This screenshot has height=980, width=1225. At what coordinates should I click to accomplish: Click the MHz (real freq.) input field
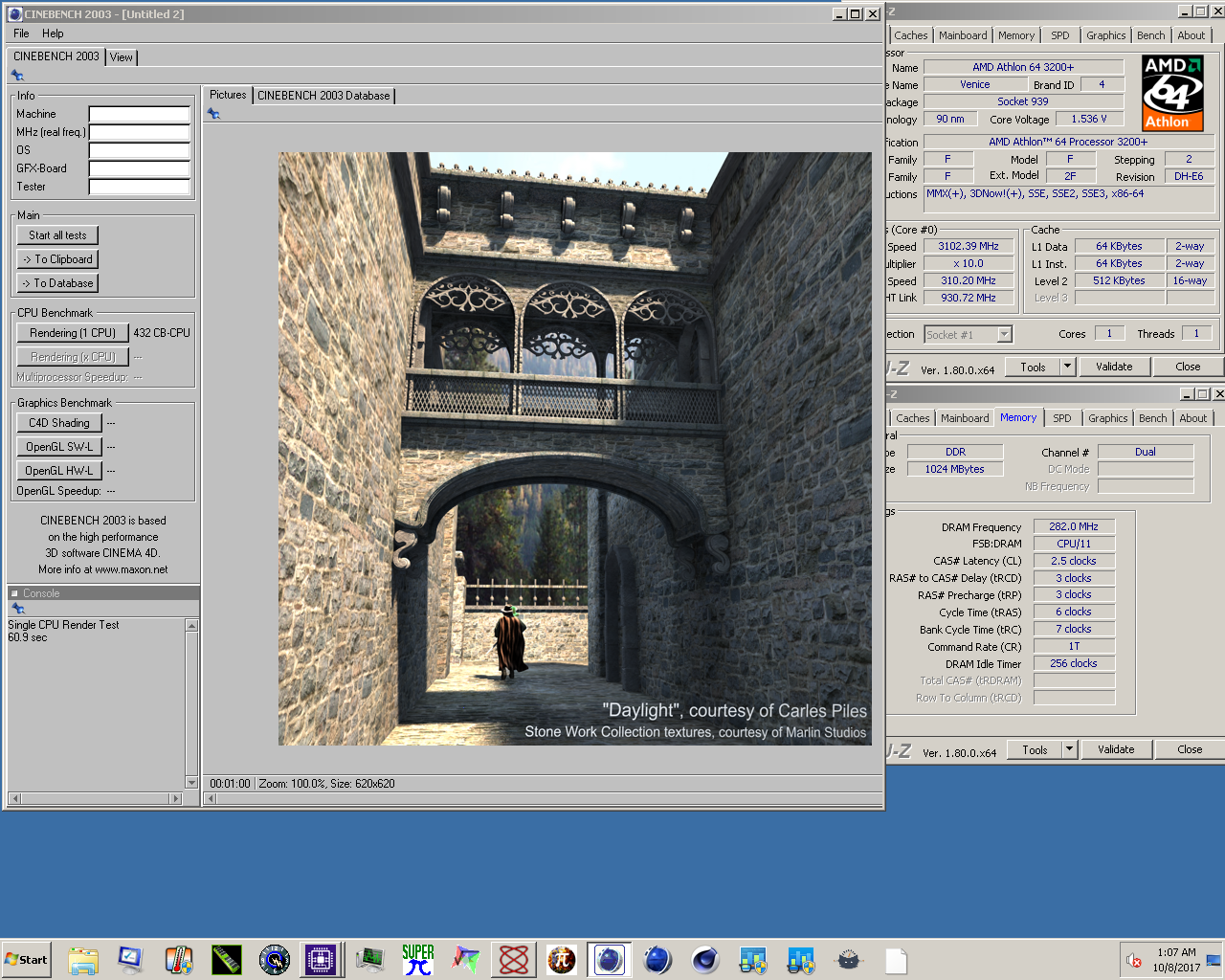140,132
